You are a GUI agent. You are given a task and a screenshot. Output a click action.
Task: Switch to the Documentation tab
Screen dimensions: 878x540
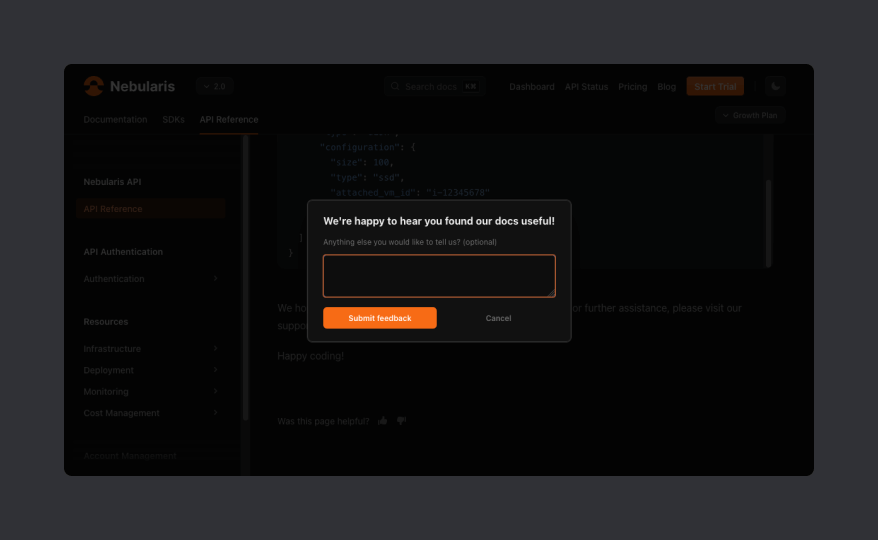click(x=115, y=119)
